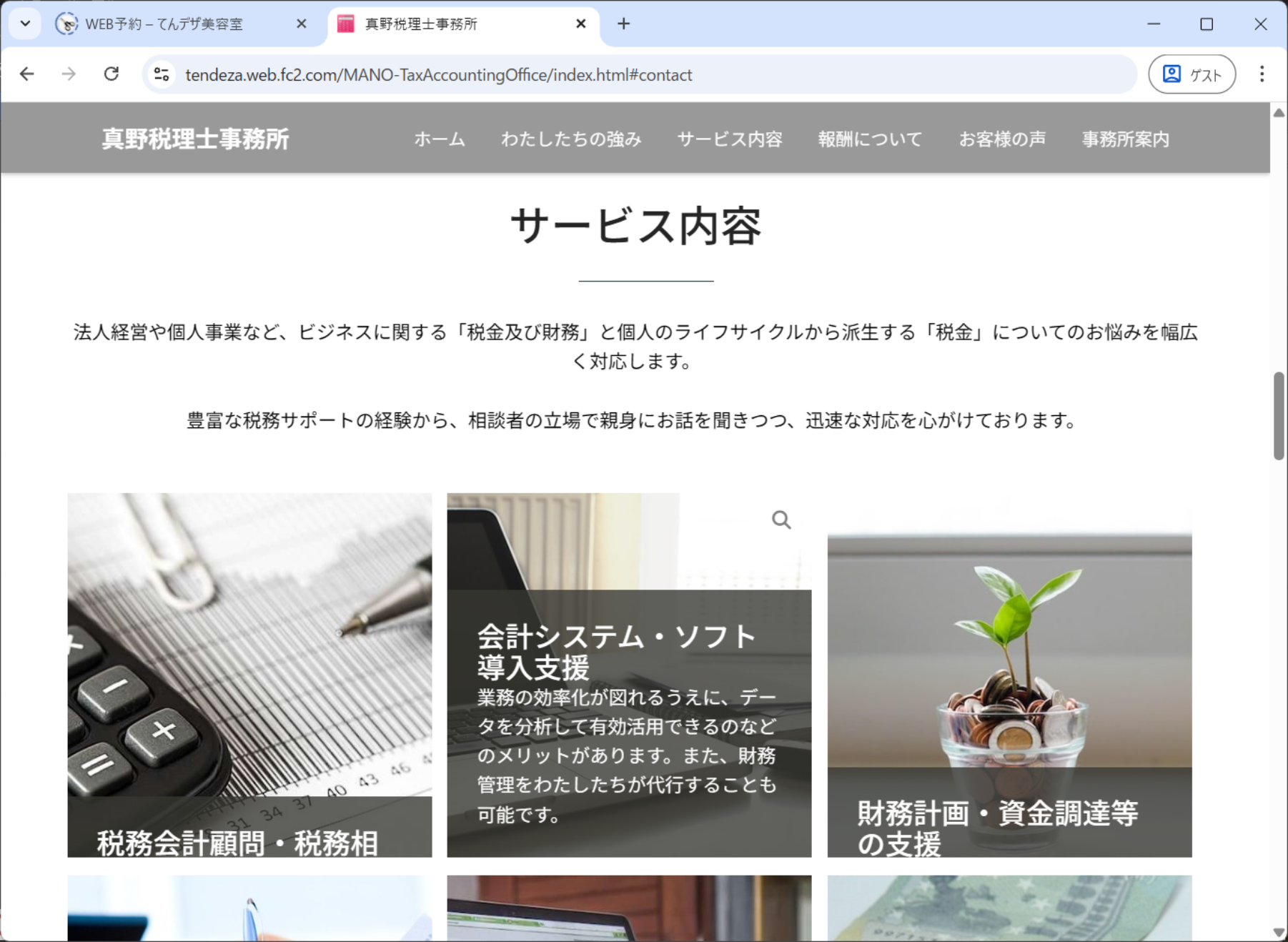This screenshot has height=942, width=1288.
Task: Open わたしたちの強み navigation item
Action: [571, 139]
